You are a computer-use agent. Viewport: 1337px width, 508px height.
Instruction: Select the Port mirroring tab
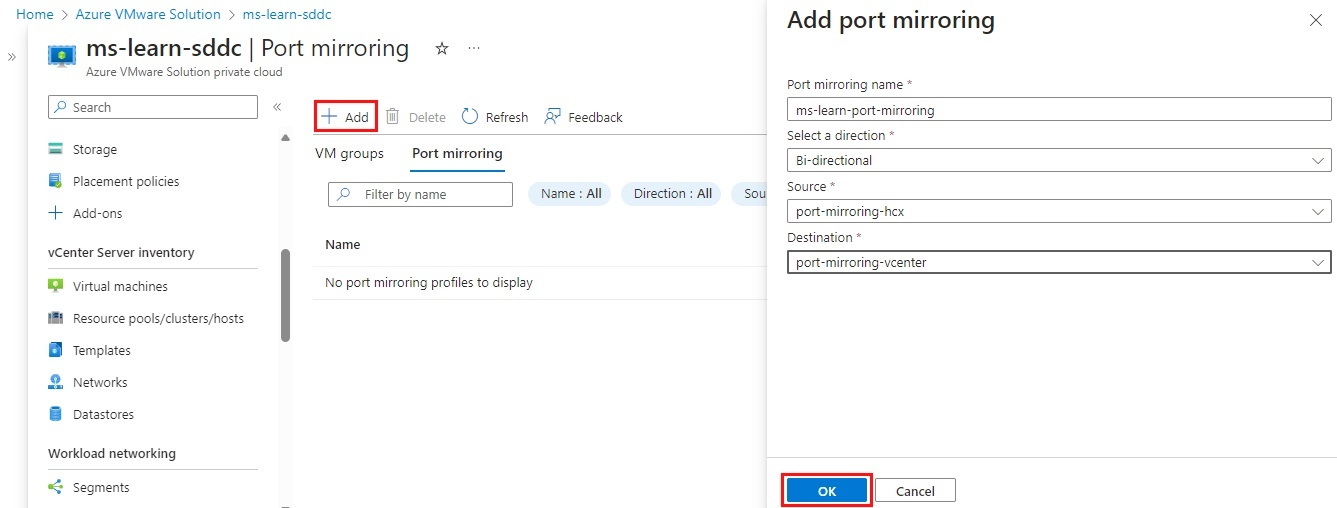457,153
